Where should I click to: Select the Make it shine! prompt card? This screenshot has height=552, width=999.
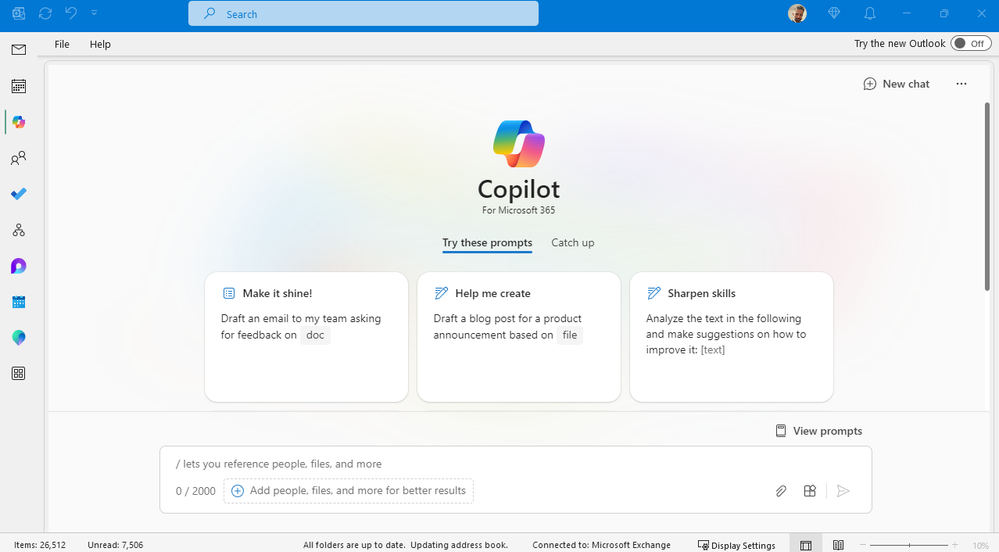(x=306, y=337)
